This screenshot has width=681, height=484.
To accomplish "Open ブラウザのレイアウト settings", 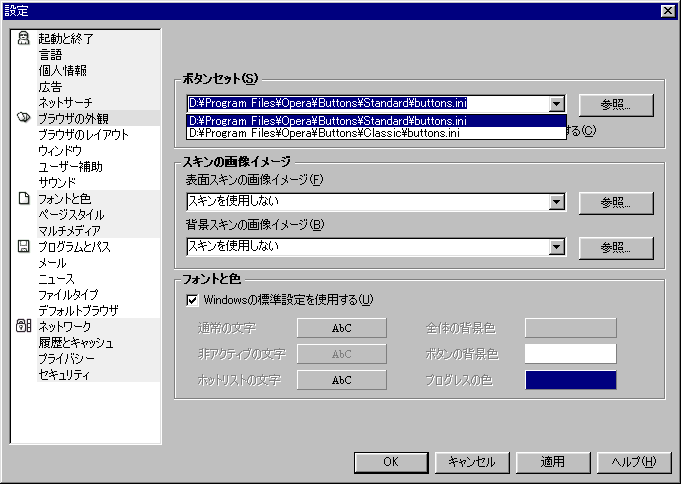I will coord(83,134).
